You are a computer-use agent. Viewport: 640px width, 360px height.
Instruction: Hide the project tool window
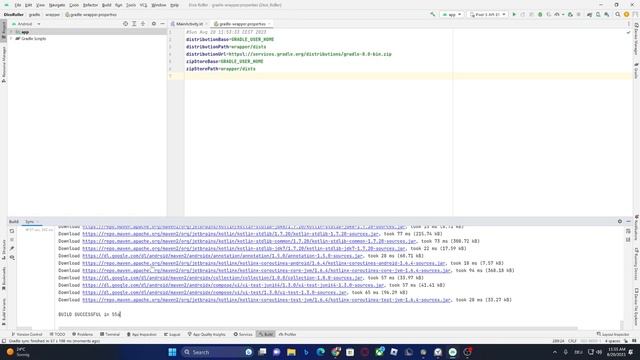tap(162, 24)
